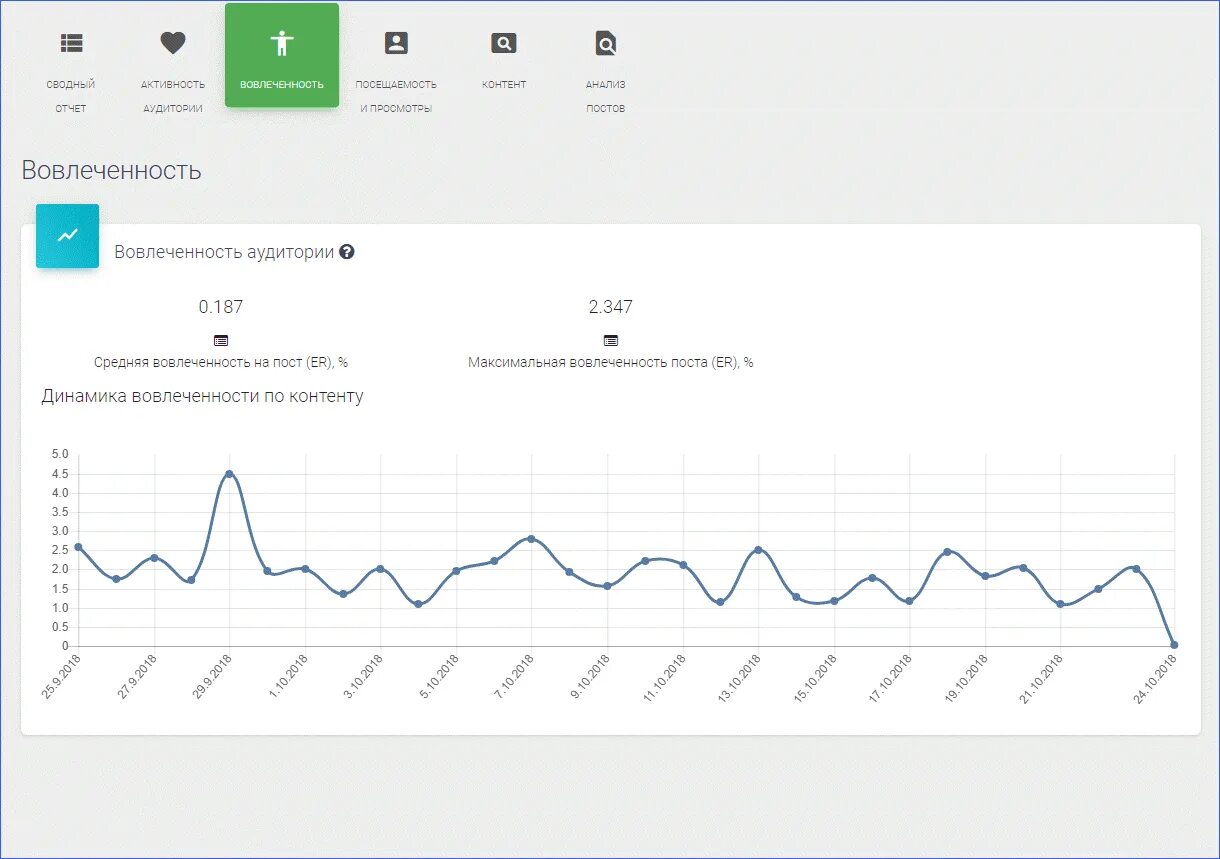Viewport: 1220px width, 859px height.
Task: Click the last data point at 24.10.2018
Action: pos(1174,645)
